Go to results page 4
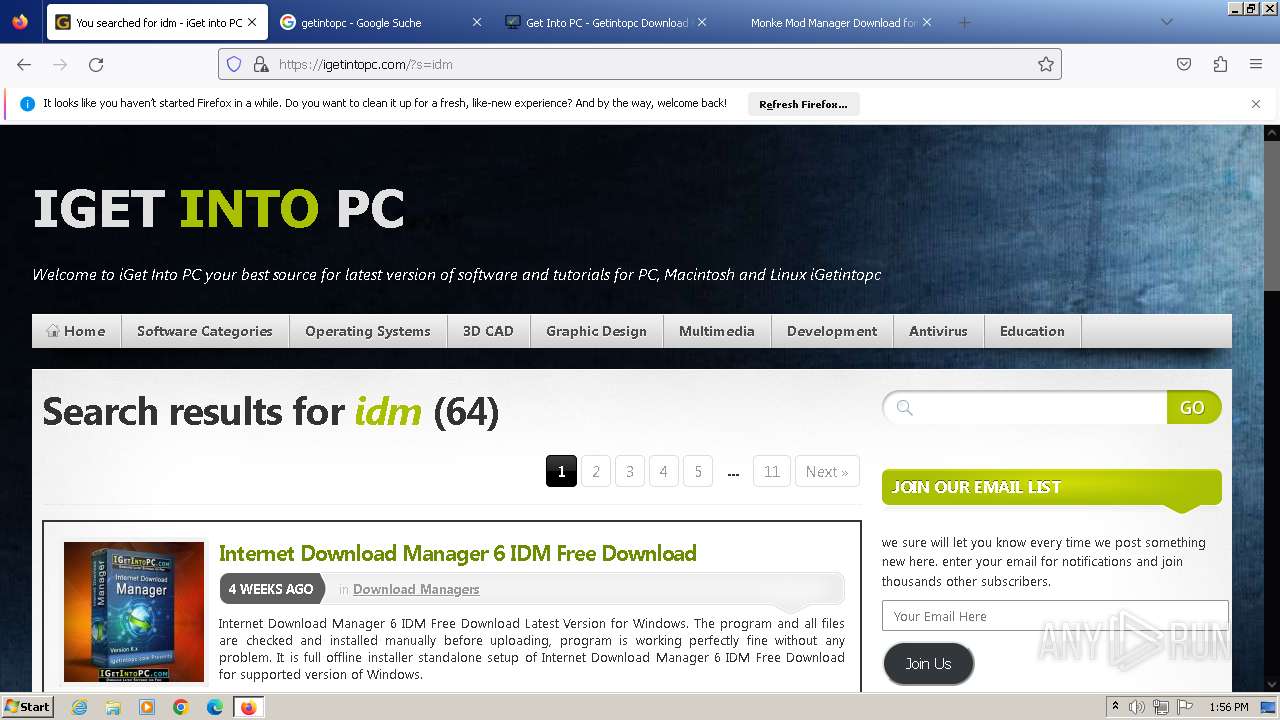This screenshot has height=720, width=1280. tap(664, 471)
